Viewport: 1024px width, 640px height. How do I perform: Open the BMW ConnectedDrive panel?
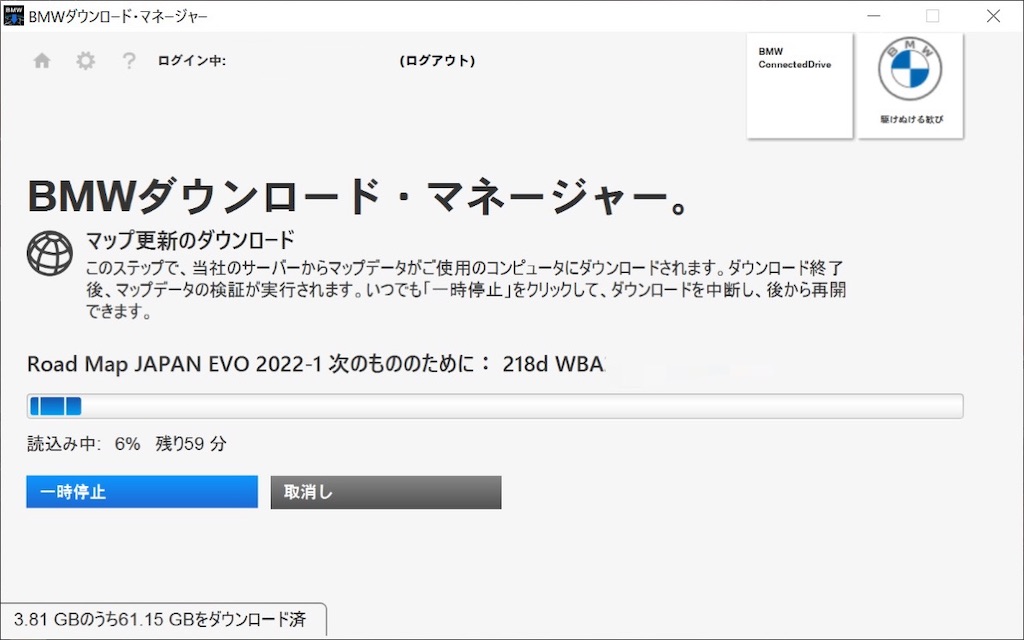click(798, 85)
